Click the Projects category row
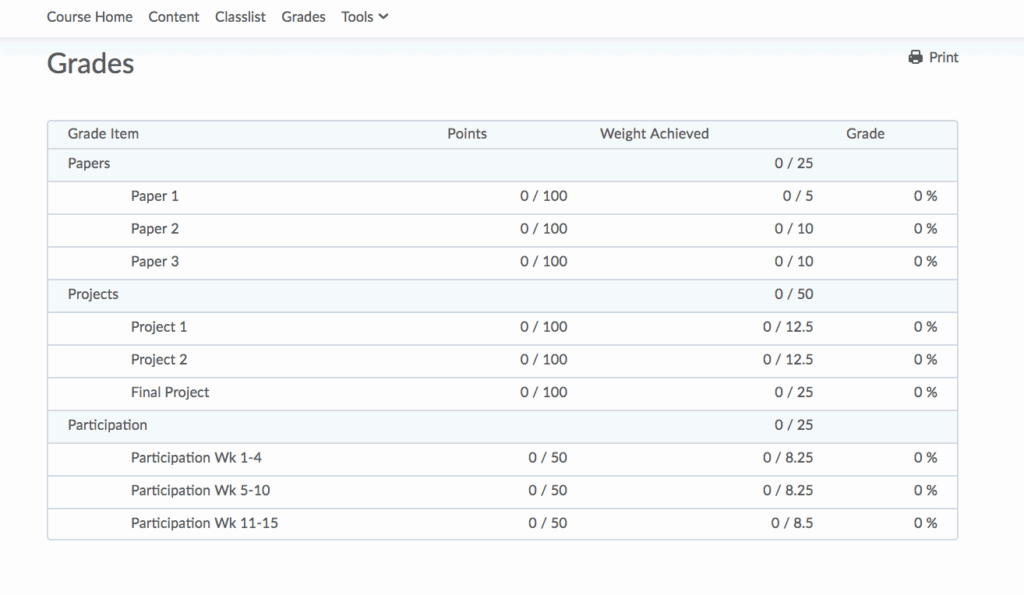This screenshot has width=1024, height=595. click(x=93, y=294)
